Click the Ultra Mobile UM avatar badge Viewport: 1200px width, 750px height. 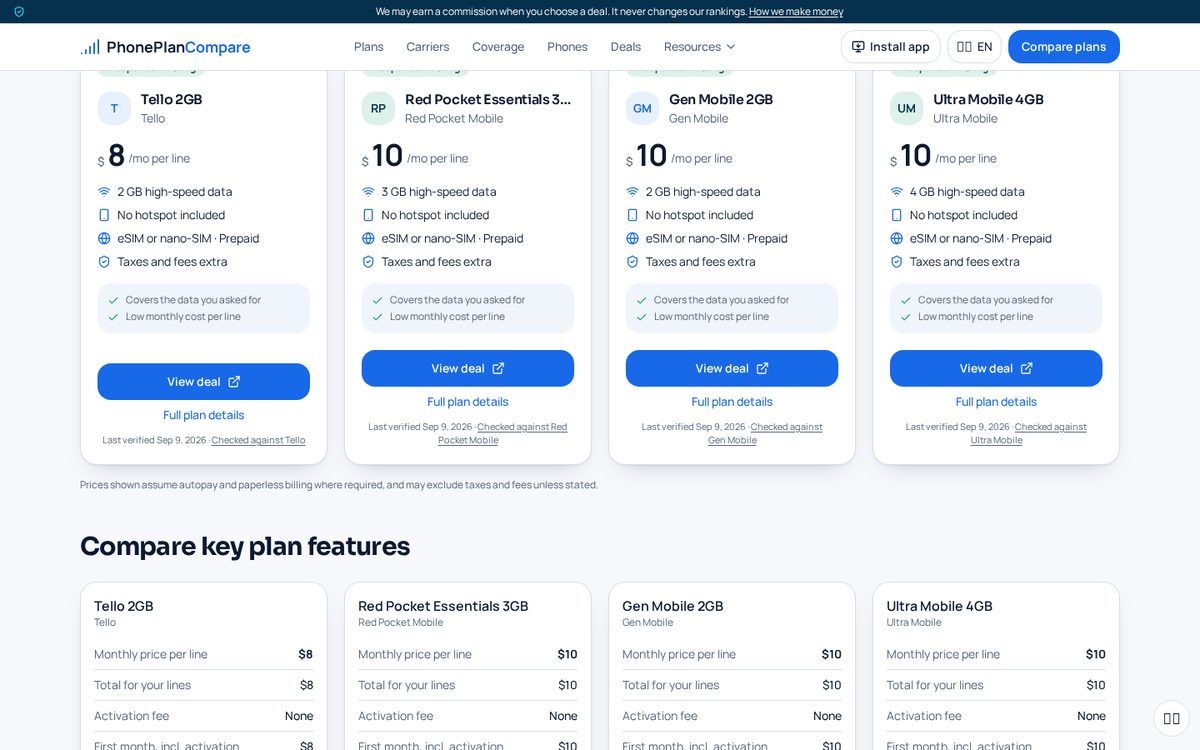[906, 108]
